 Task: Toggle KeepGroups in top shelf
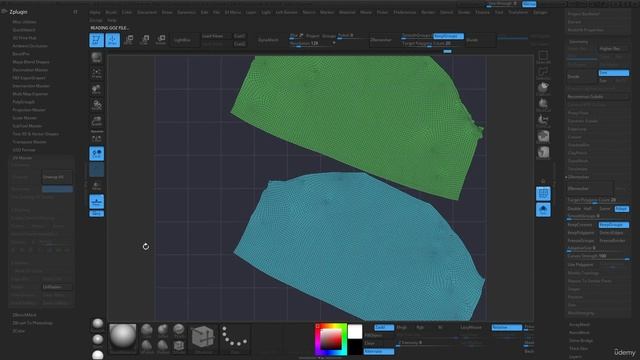pyautogui.click(x=448, y=36)
